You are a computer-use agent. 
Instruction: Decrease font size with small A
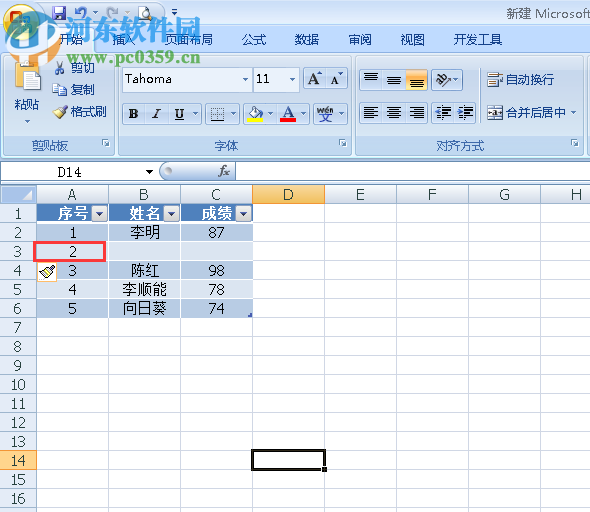336,79
